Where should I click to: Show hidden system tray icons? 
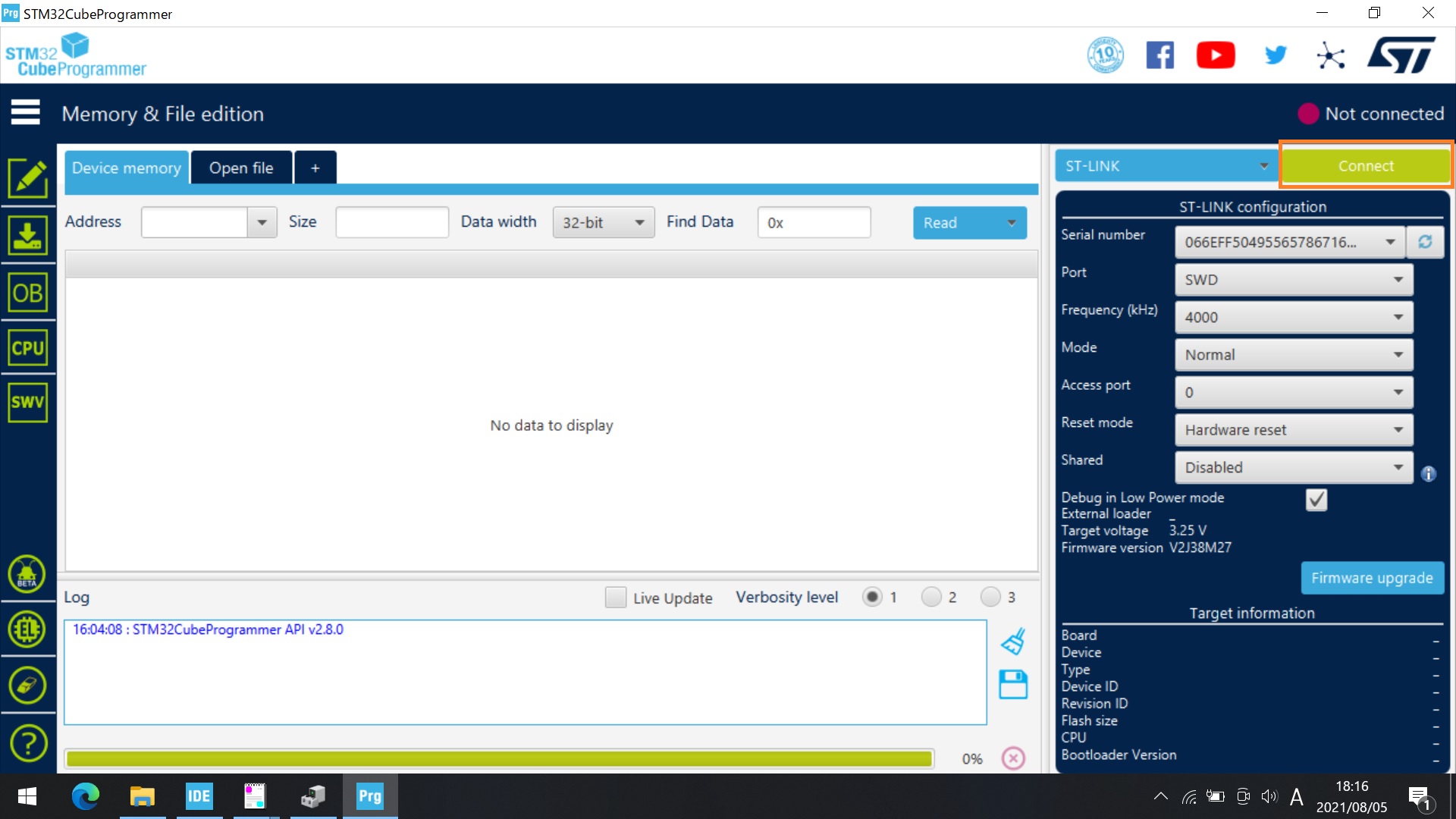1160,796
